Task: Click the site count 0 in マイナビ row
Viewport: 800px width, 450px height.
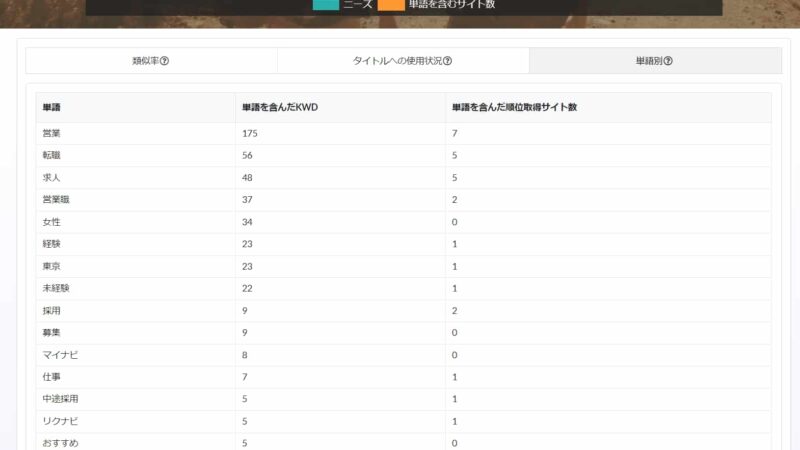Action: (x=455, y=355)
